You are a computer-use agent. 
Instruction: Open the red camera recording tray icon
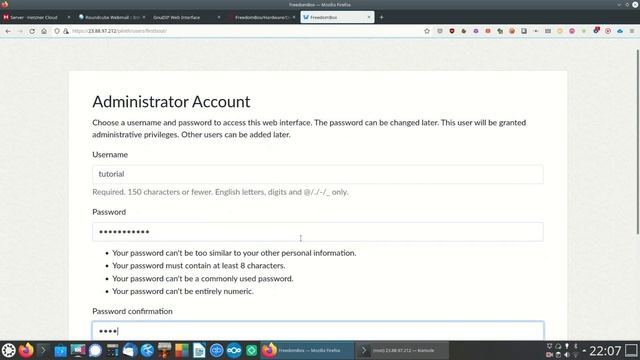click(x=549, y=355)
